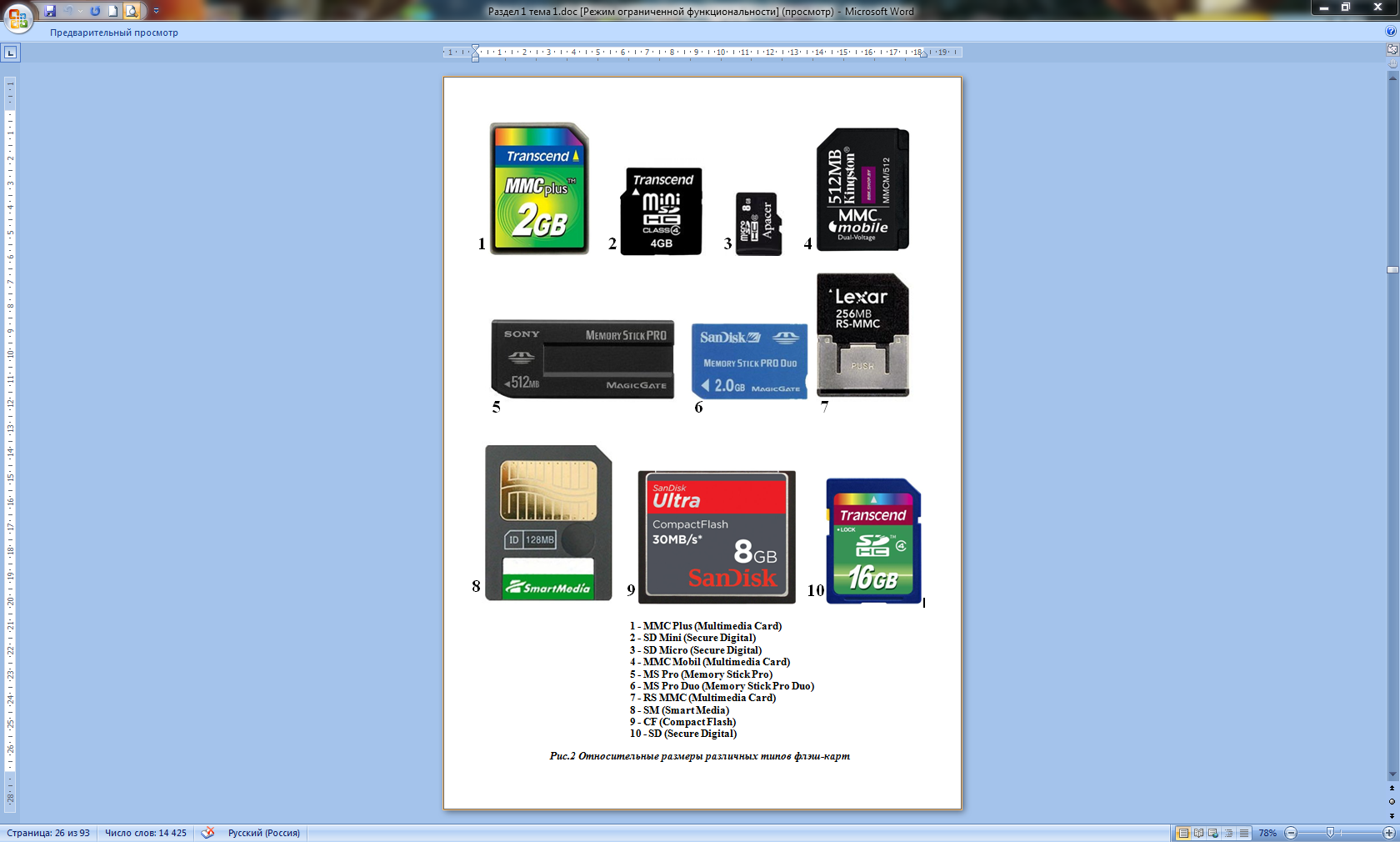Click the proofing errors status icon

pos(207,833)
